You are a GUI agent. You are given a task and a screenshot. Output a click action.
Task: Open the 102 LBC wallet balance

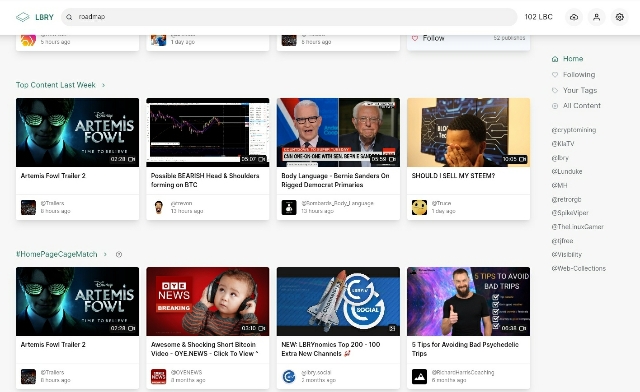[x=538, y=17]
